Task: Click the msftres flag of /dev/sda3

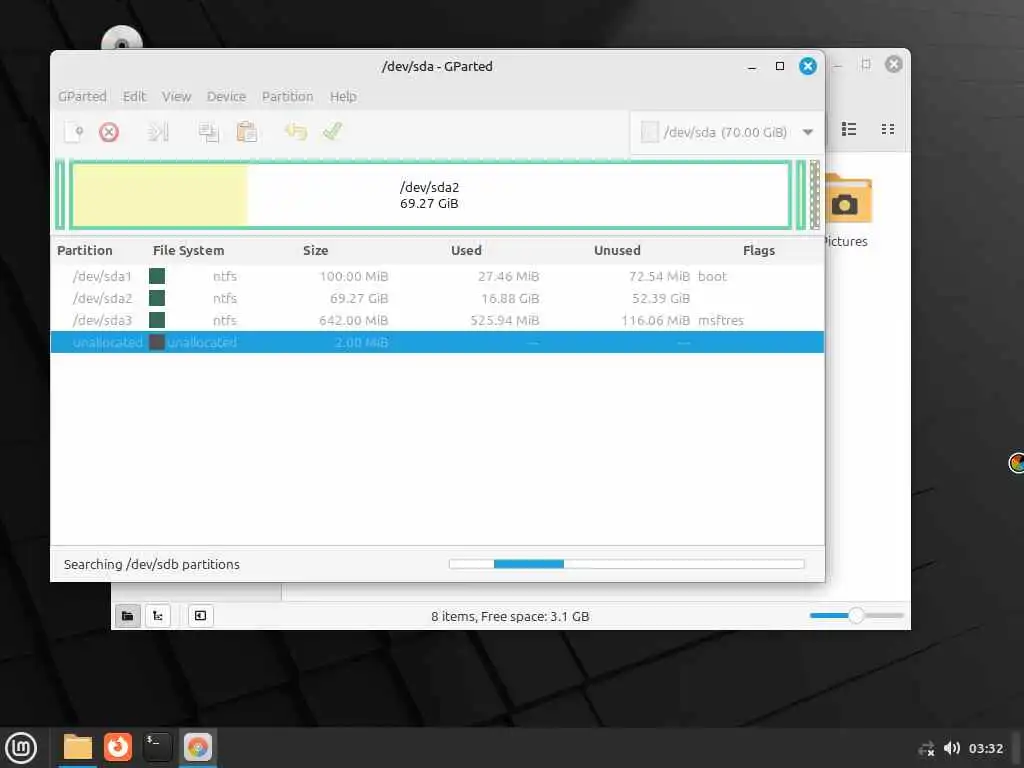Action: 721,320
